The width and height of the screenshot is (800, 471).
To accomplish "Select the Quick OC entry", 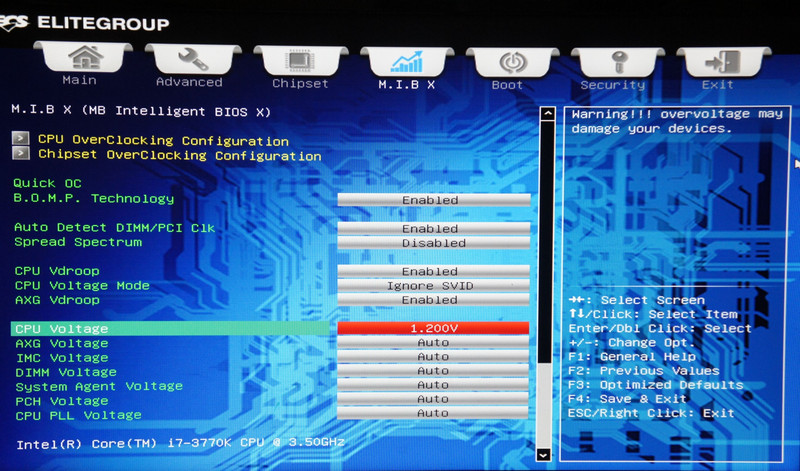I will pyautogui.click(x=48, y=183).
